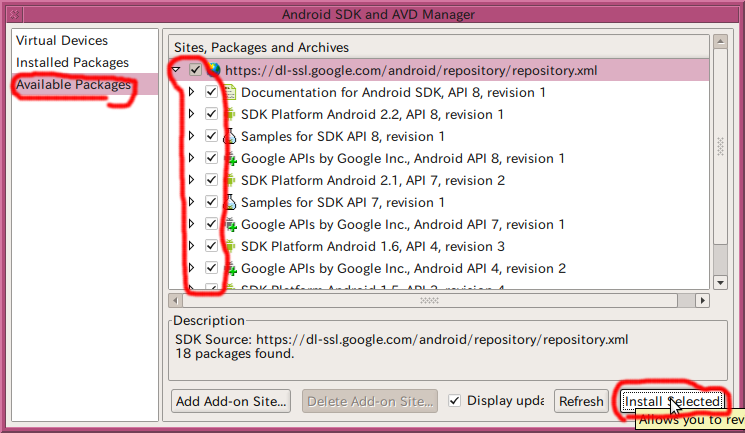Click the horizontal scrollbar left arrow
The width and height of the screenshot is (745, 433).
point(175,300)
